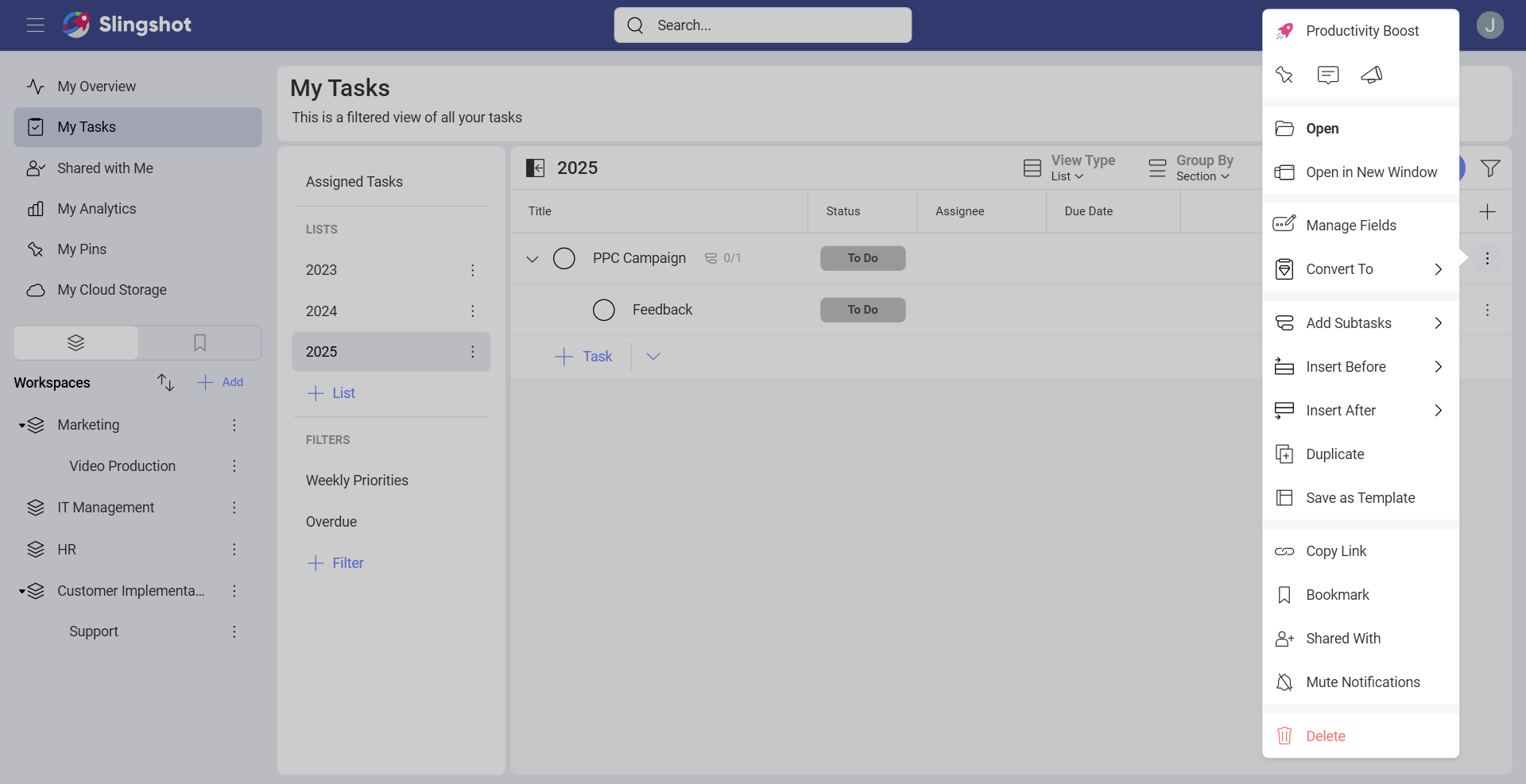
Task: Open the hamburger navigation menu
Action: point(35,25)
